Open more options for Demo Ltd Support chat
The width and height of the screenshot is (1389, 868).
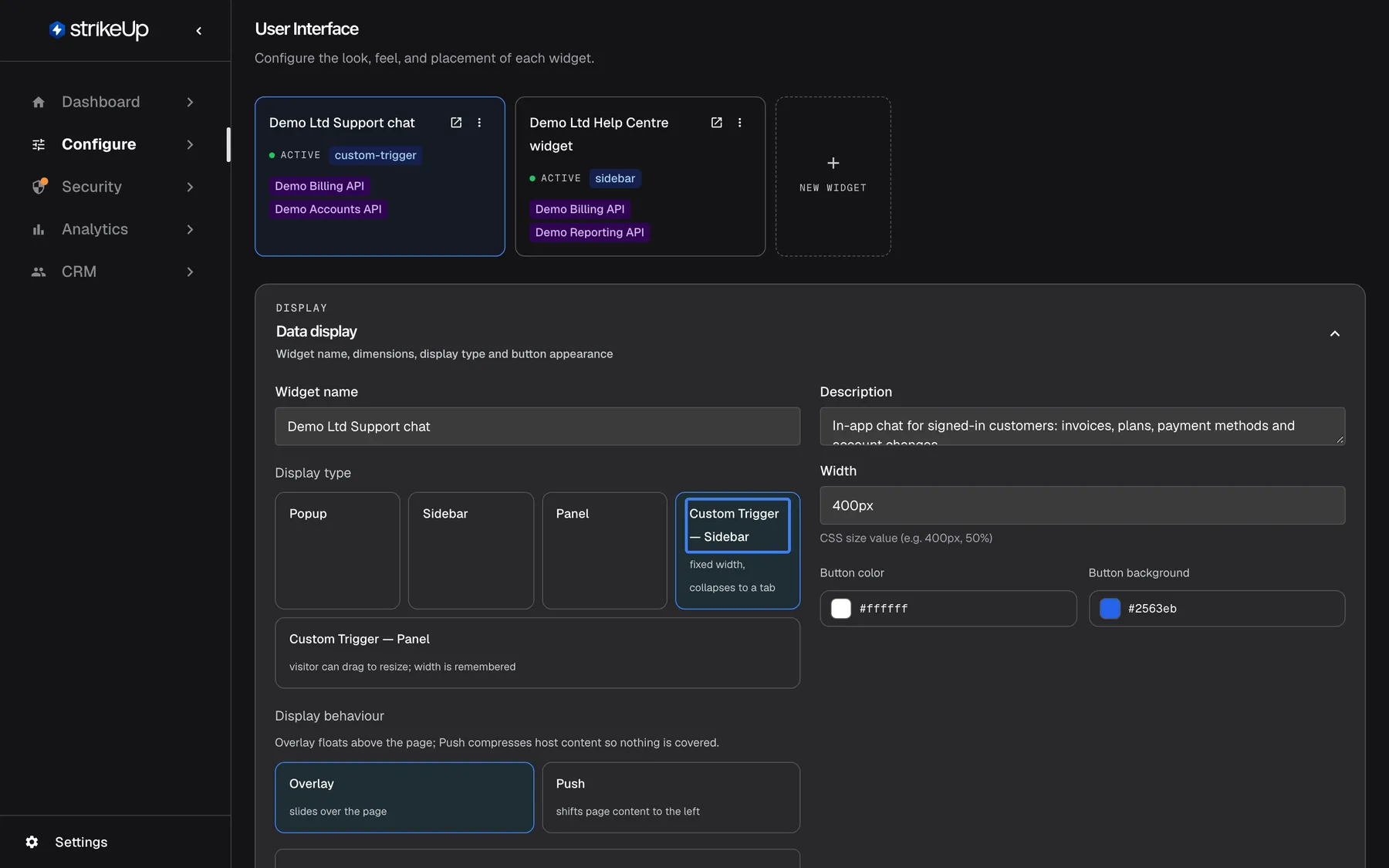479,123
